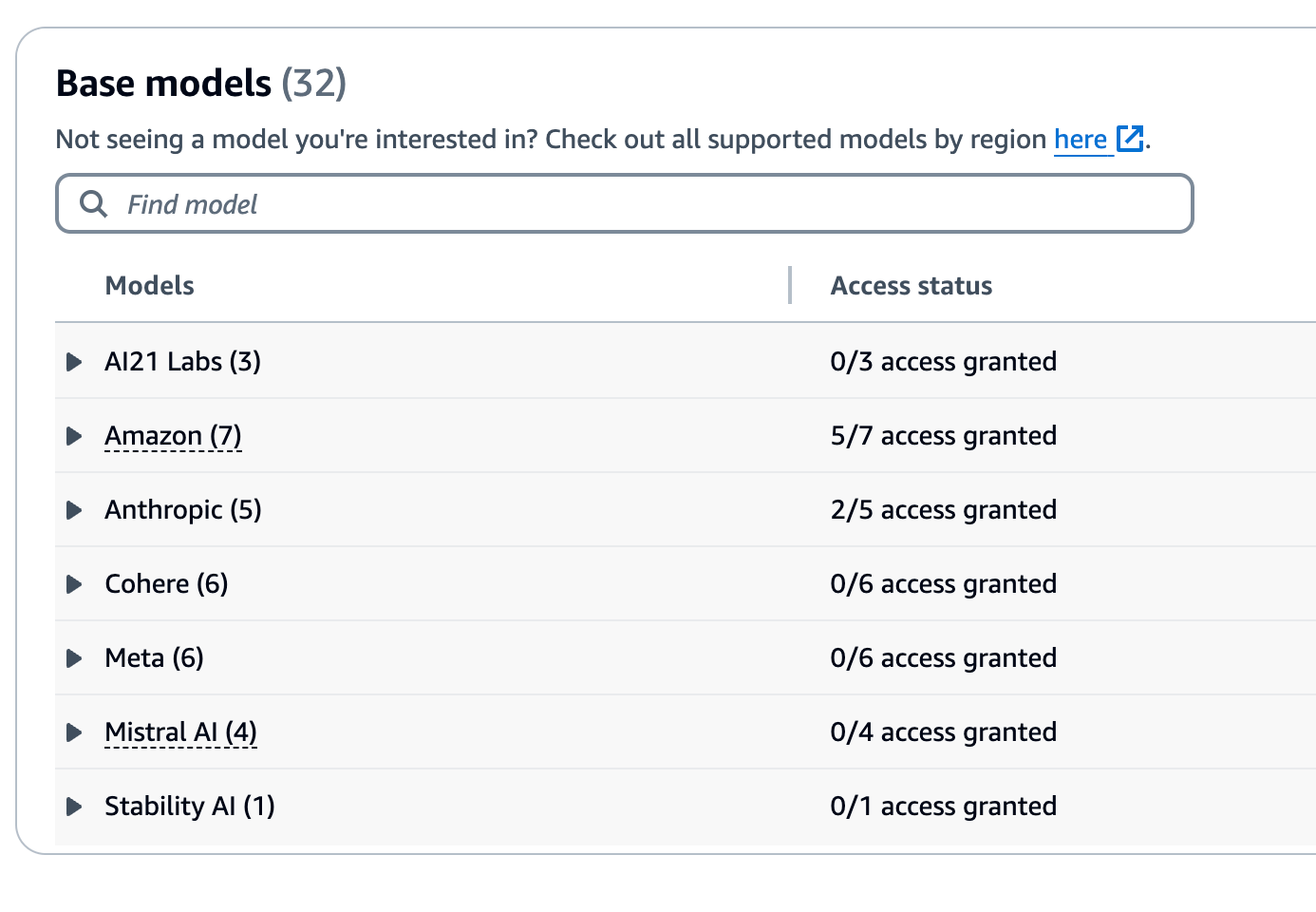Click the search magnifier icon
The height and width of the screenshot is (912, 1316).
[x=93, y=204]
